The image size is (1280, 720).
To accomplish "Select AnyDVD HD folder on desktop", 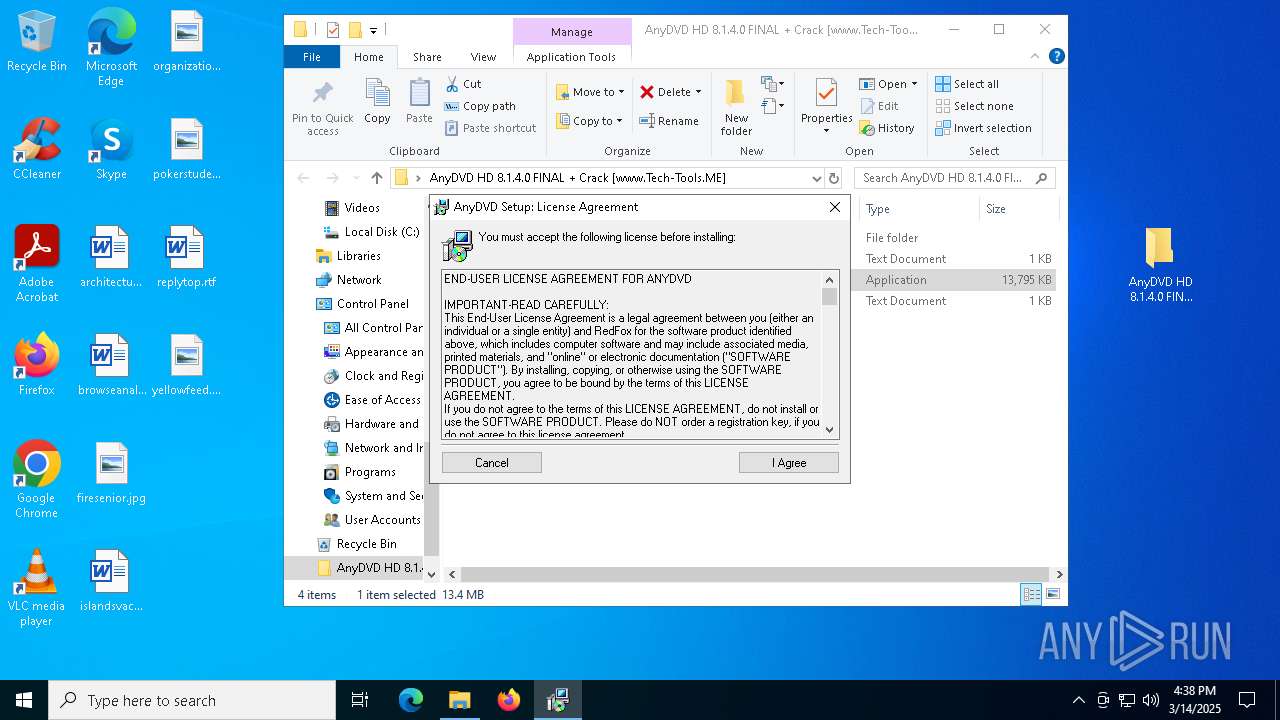I will [1160, 265].
